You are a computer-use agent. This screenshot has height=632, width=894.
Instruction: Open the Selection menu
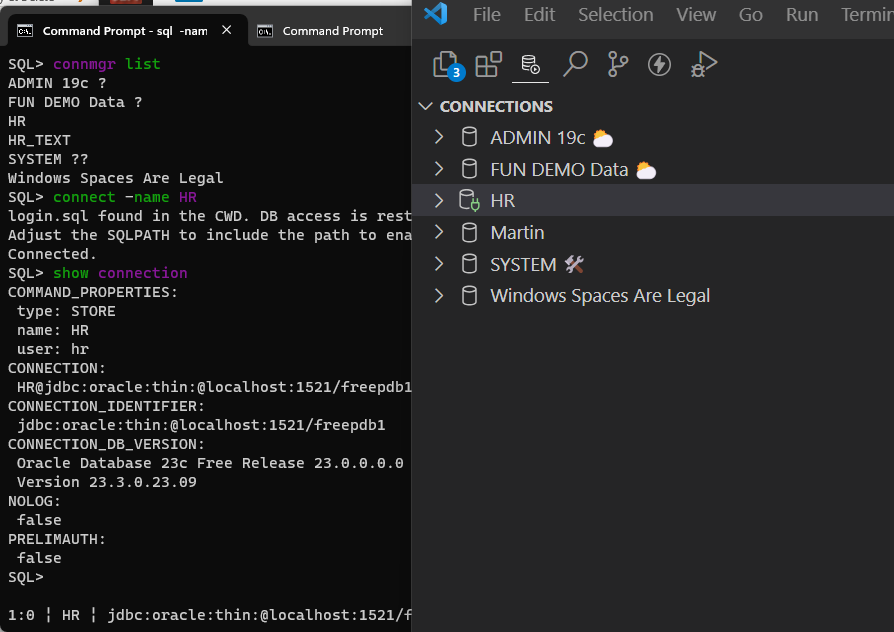[616, 14]
